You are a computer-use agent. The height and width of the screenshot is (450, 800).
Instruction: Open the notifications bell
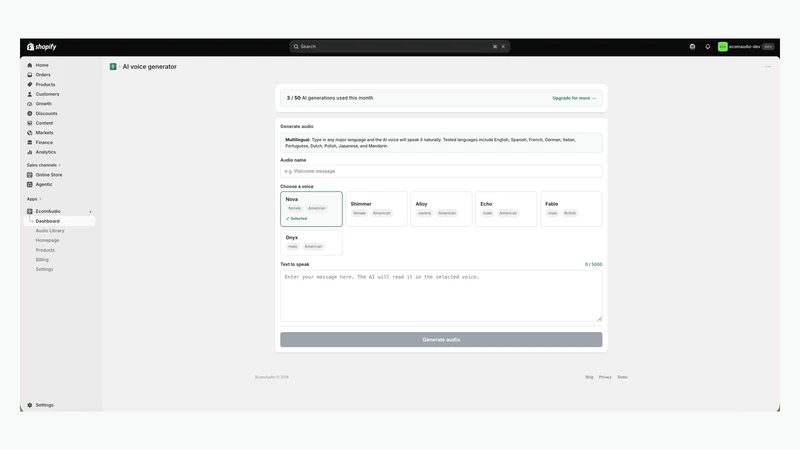point(708,46)
